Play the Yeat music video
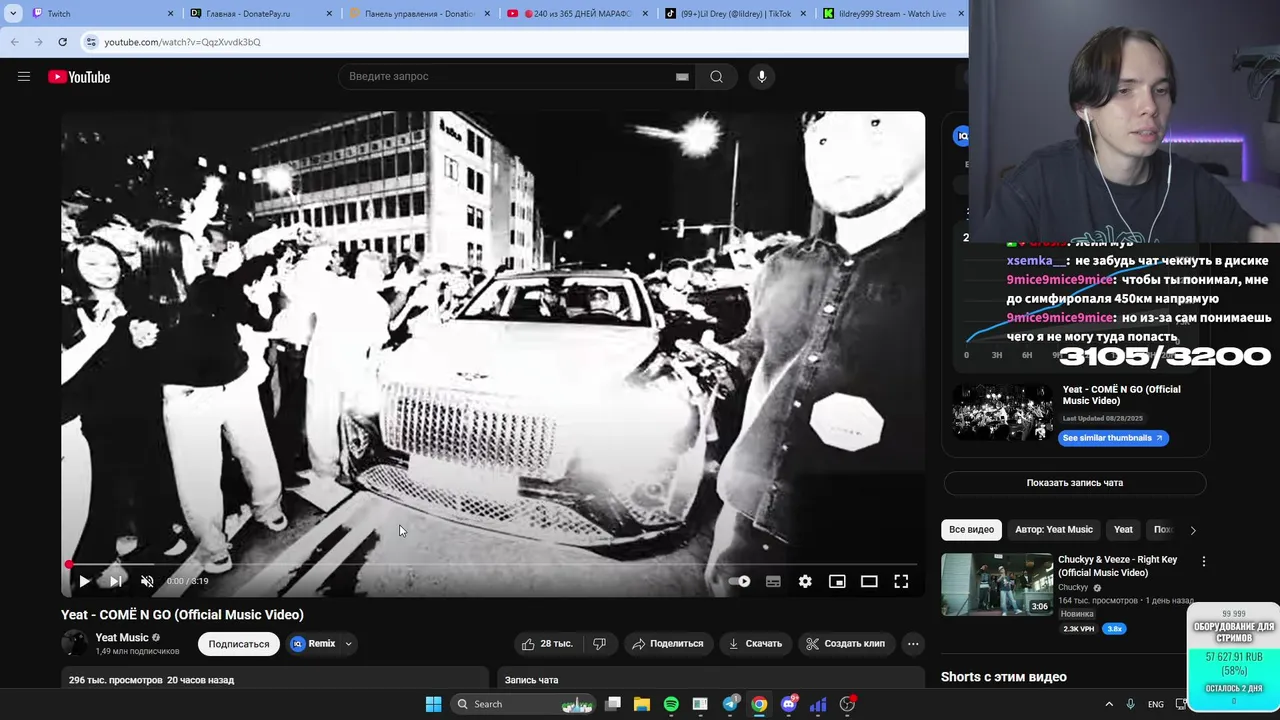The width and height of the screenshot is (1280, 720). click(x=84, y=581)
